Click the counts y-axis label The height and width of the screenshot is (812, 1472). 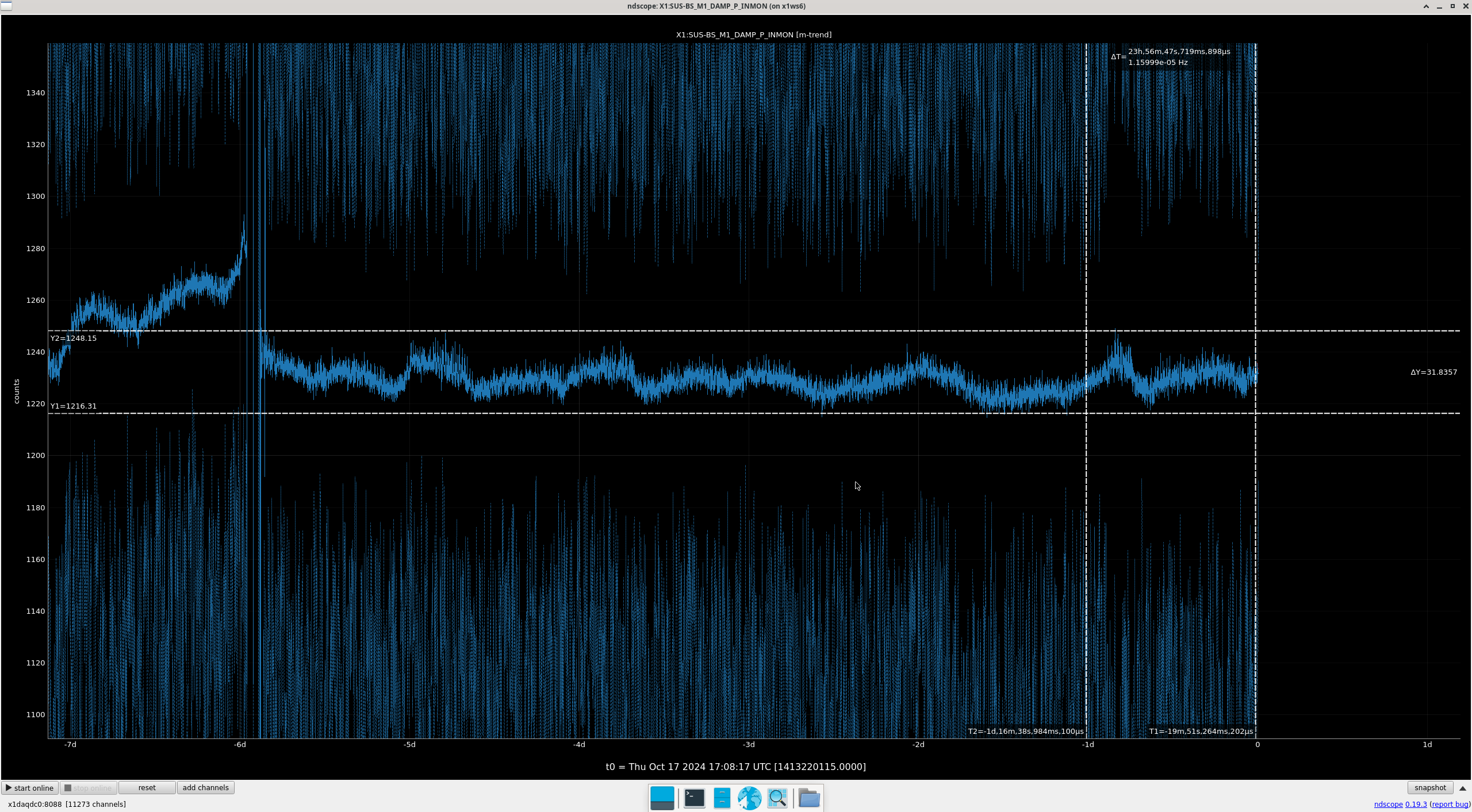tap(17, 391)
